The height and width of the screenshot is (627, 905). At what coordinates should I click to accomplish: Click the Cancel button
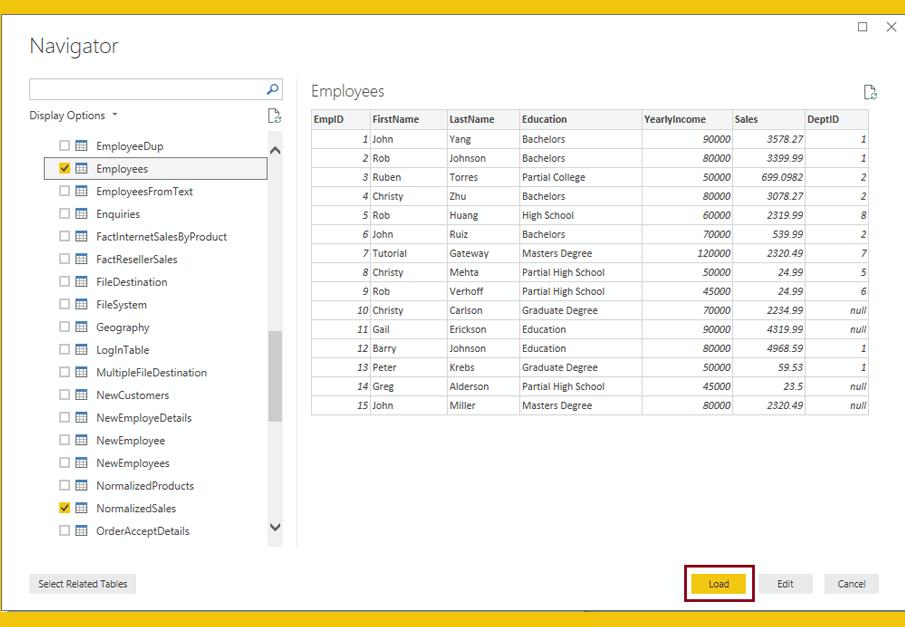click(851, 584)
